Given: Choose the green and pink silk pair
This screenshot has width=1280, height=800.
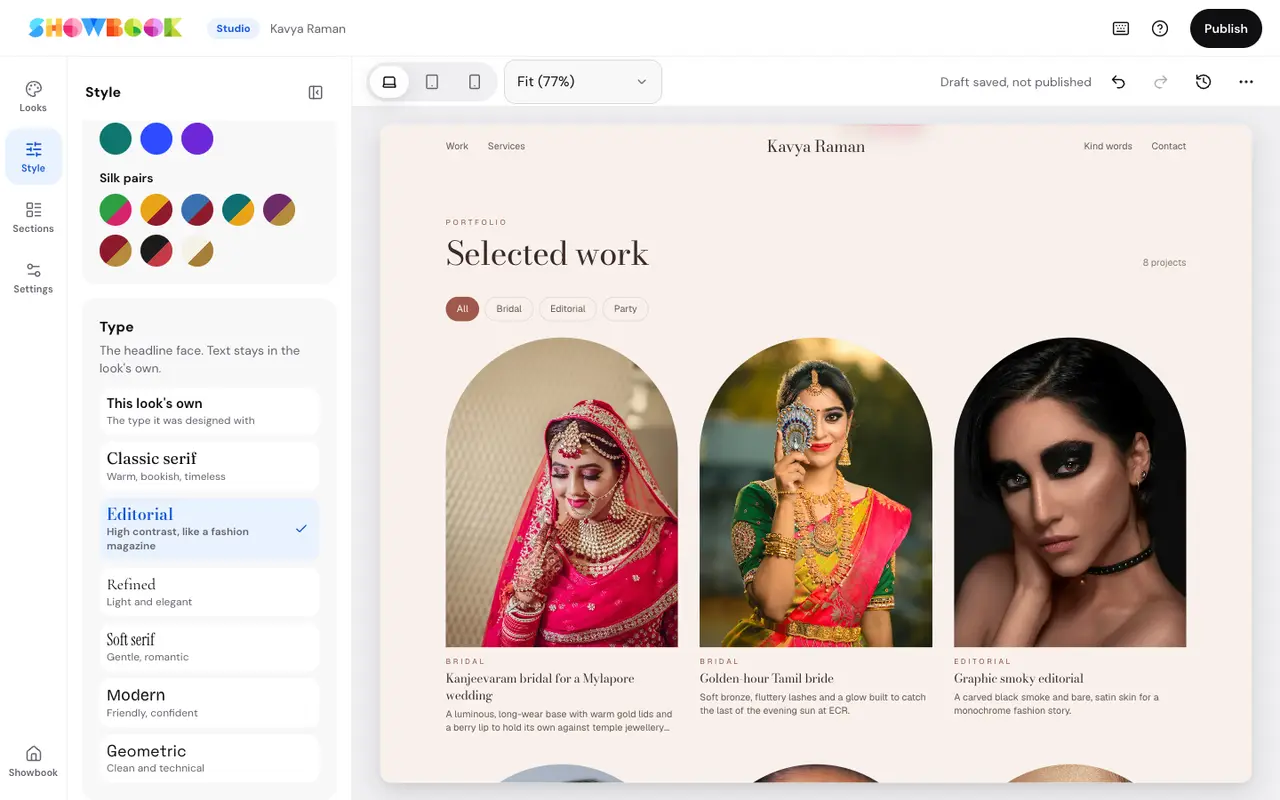Looking at the screenshot, I should tap(116, 210).
